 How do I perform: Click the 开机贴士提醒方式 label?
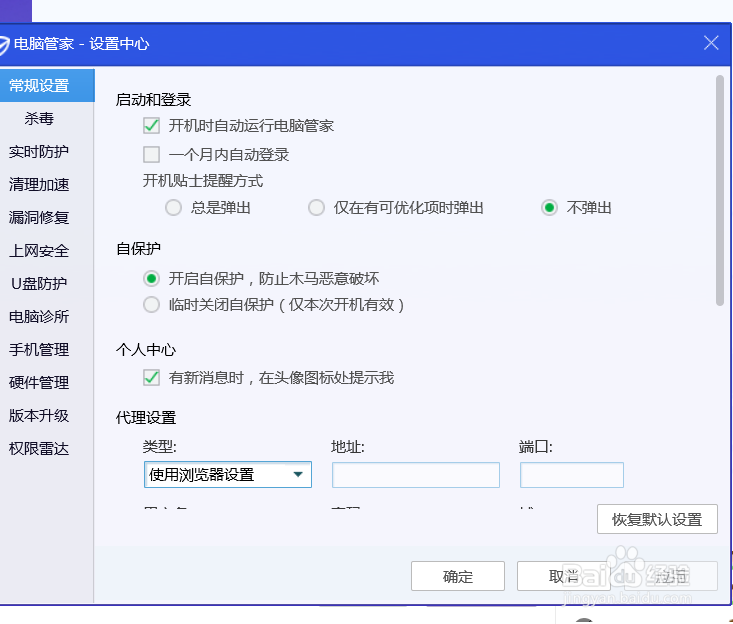click(203, 180)
